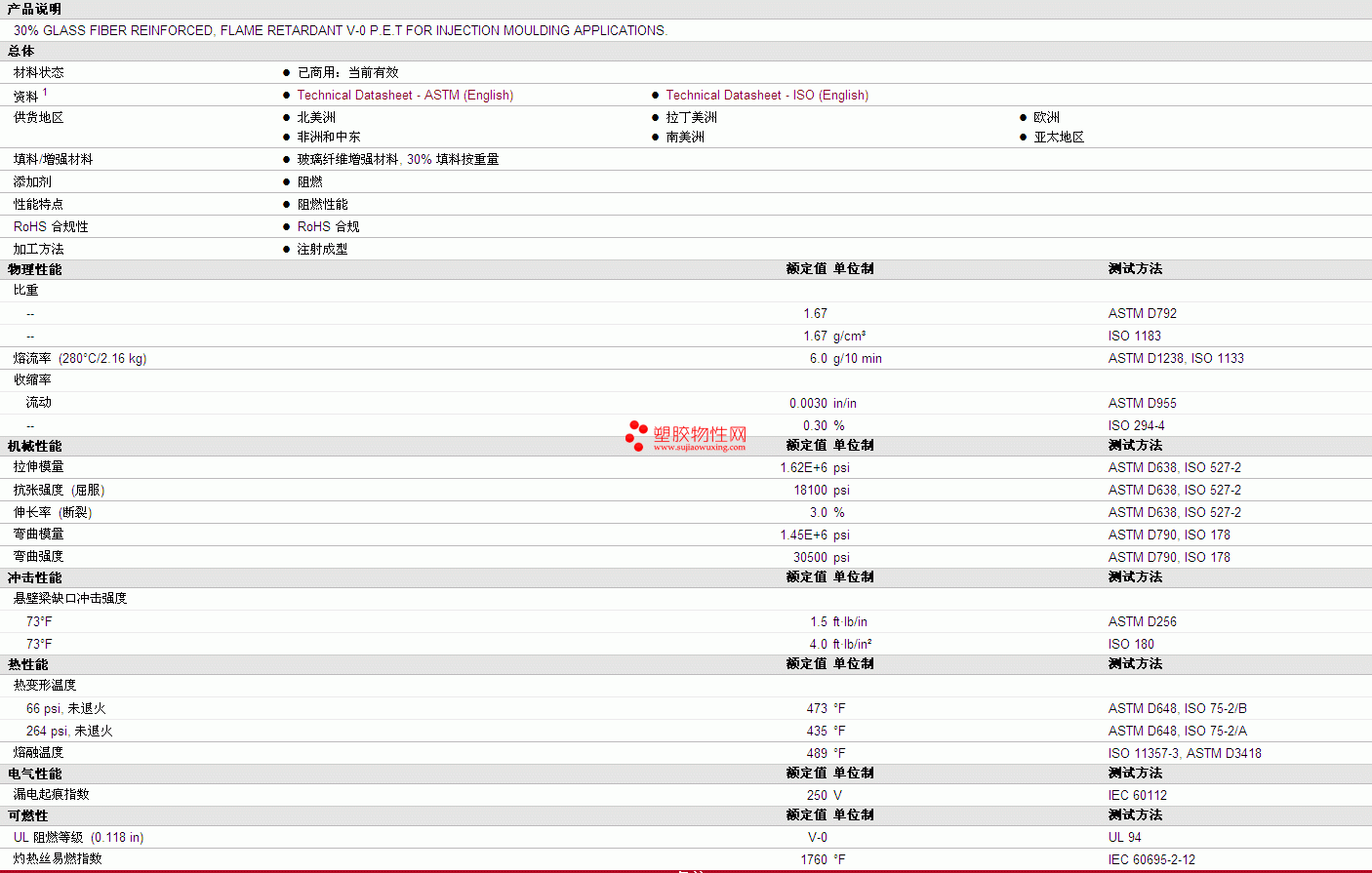The width and height of the screenshot is (1372, 873).
Task: Click the 熔融温度 row label
Action: click(x=39, y=753)
